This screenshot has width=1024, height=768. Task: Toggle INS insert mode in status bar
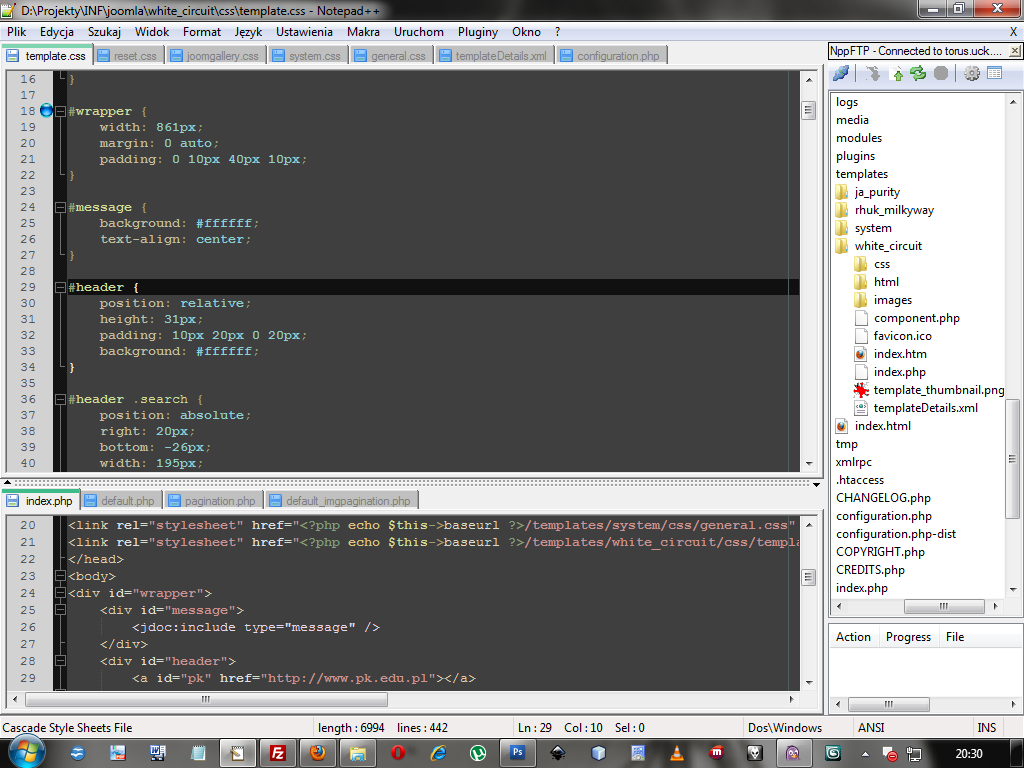coord(986,728)
